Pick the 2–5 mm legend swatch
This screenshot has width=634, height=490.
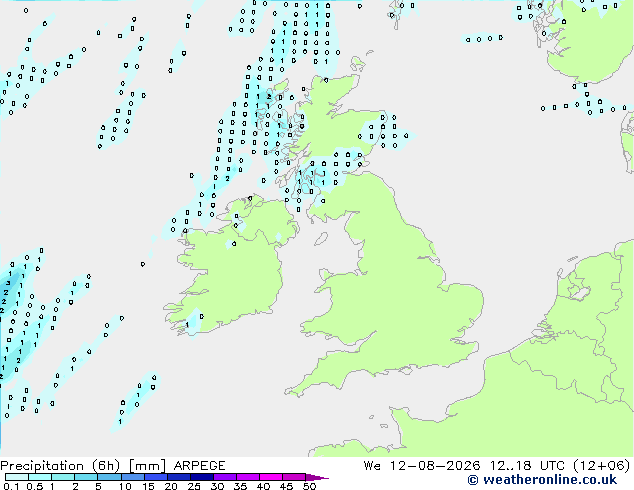(86, 477)
